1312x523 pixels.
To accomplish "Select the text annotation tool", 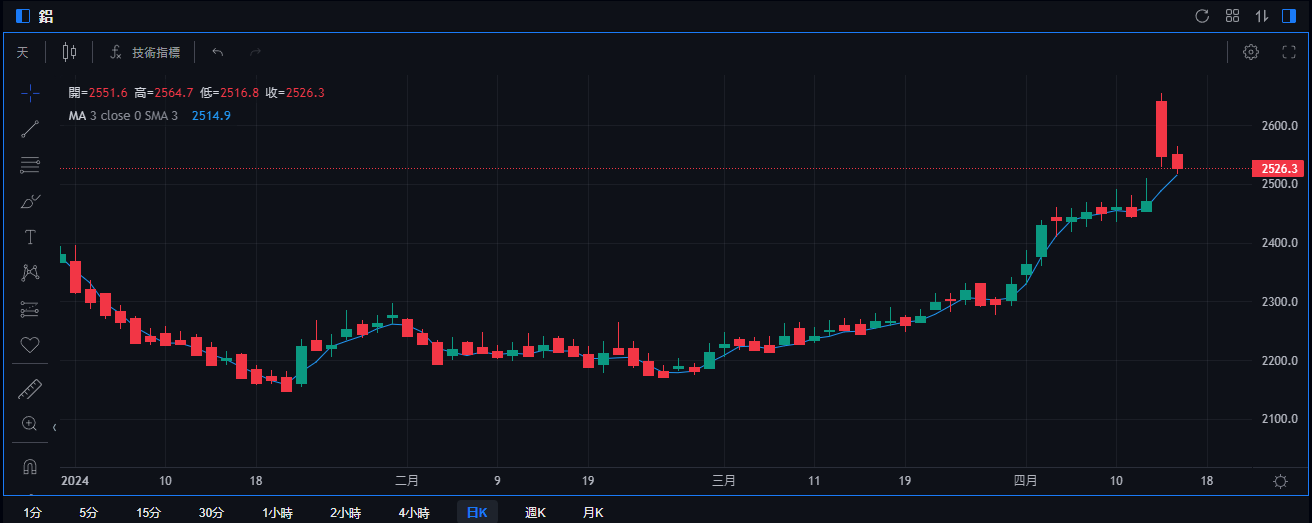I will point(30,237).
